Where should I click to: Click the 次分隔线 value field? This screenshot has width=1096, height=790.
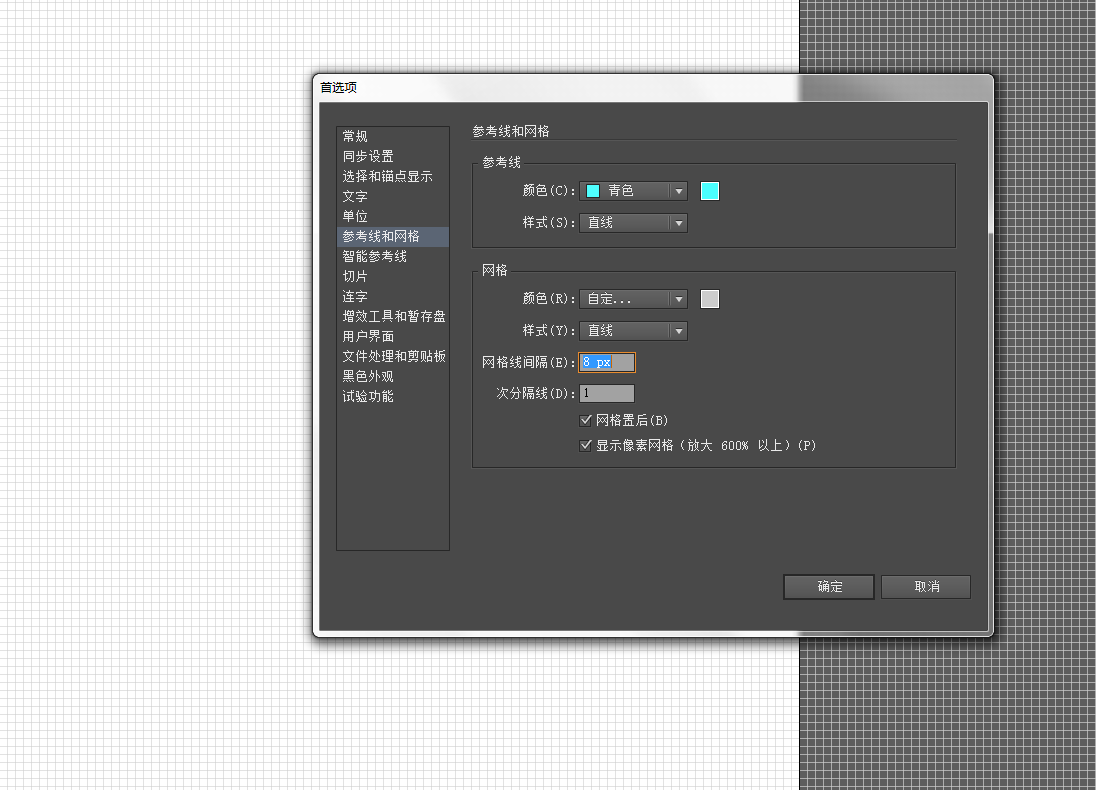tap(606, 393)
